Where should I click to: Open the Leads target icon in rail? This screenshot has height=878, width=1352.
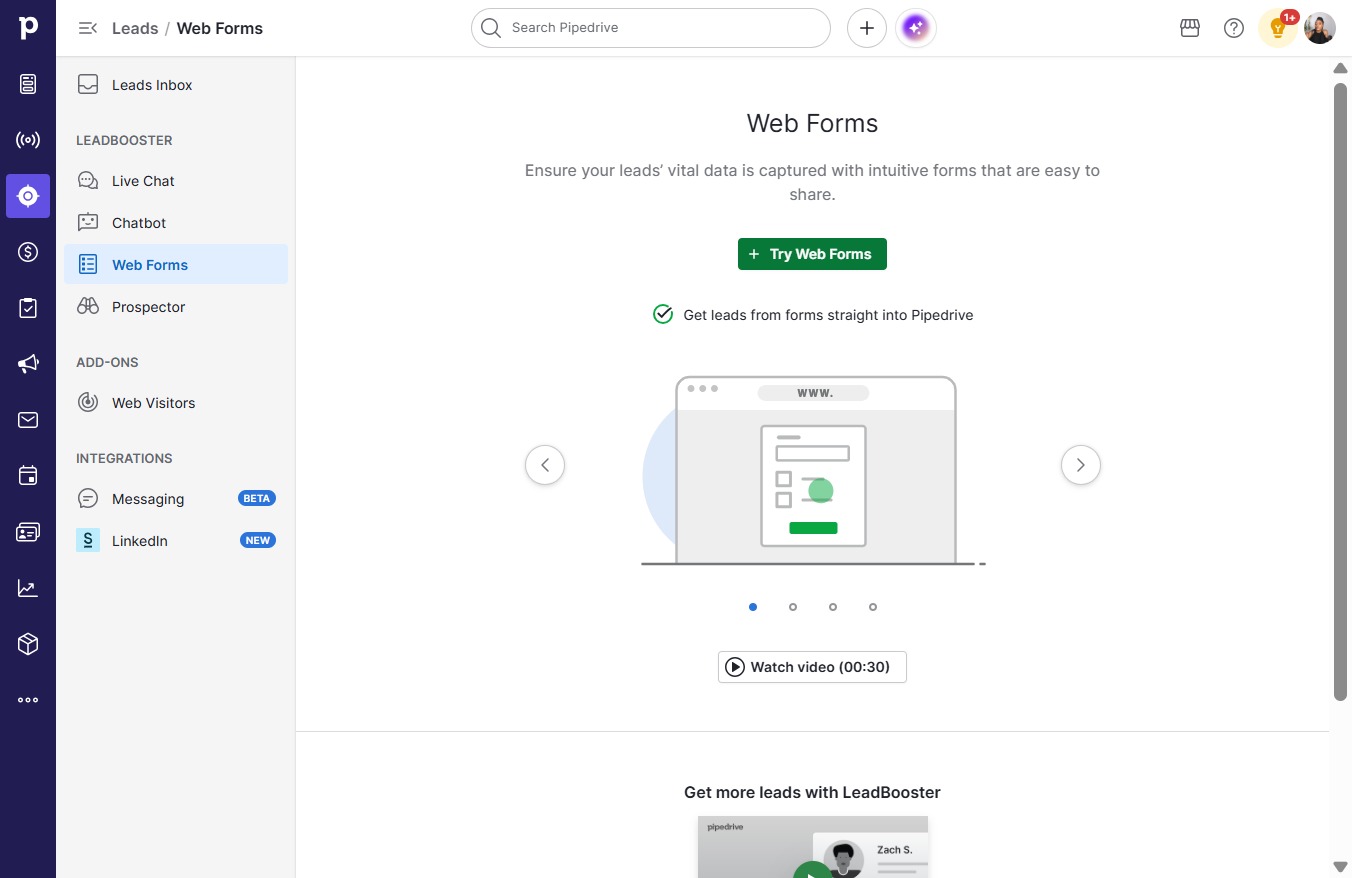(x=28, y=196)
